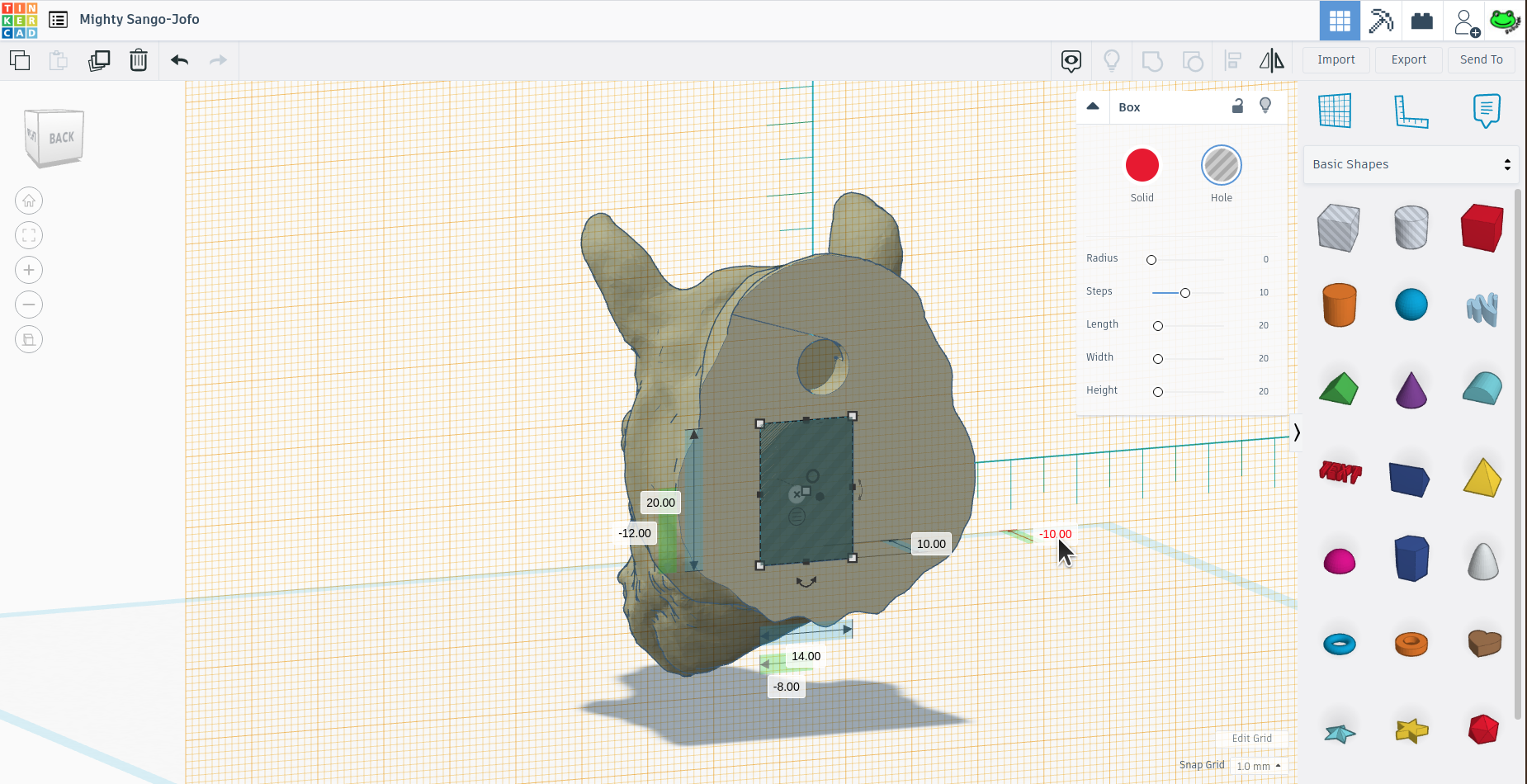Collapse the Box inspector panel

pyautogui.click(x=1093, y=106)
